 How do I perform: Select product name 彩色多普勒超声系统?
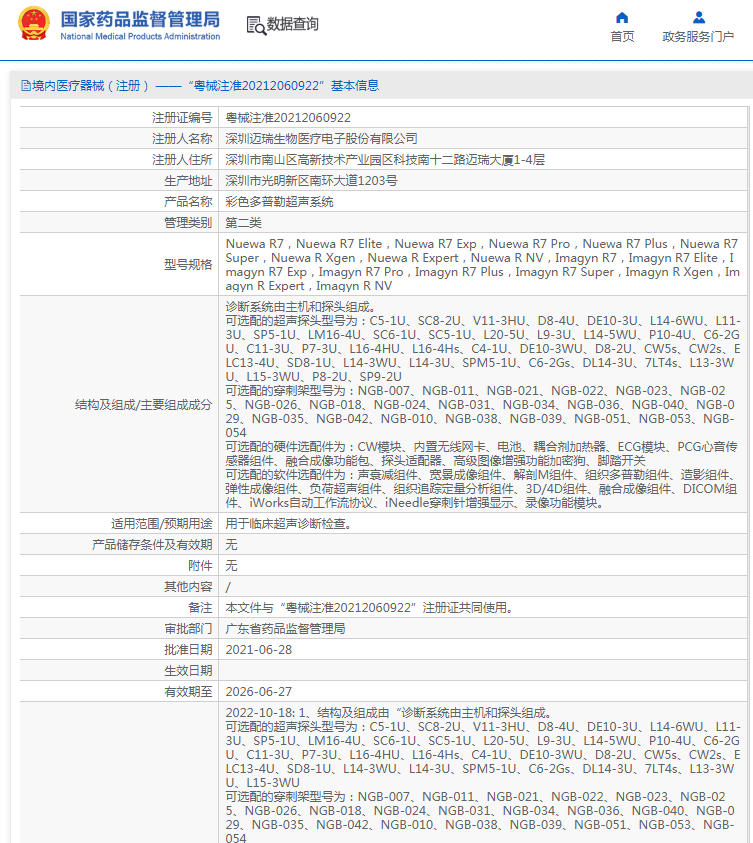[x=279, y=202]
